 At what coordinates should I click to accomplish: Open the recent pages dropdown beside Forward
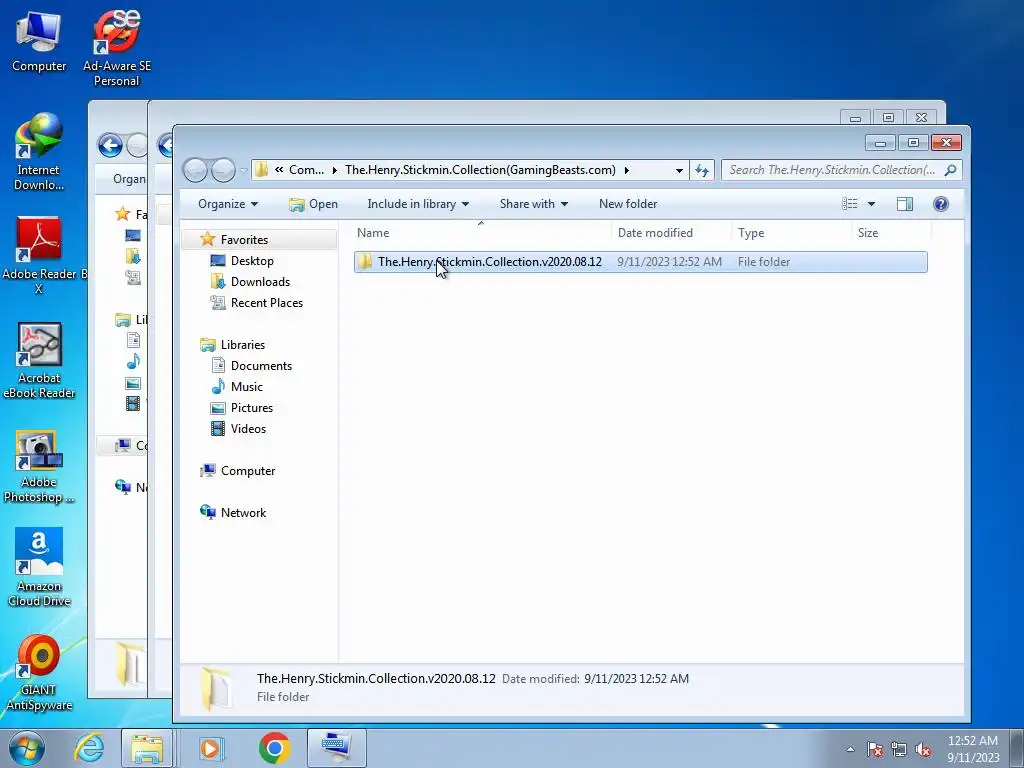(244, 170)
